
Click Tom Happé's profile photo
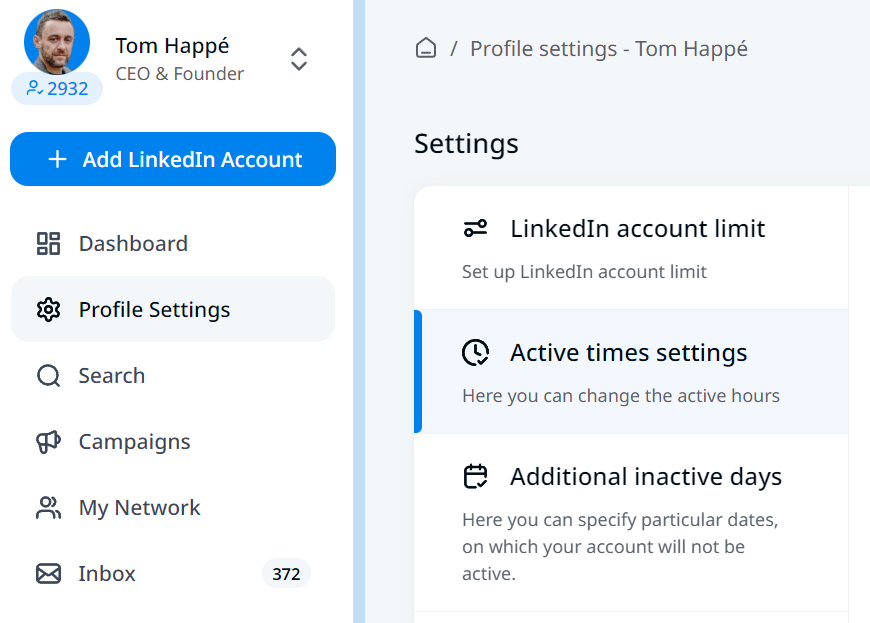pyautogui.click(x=57, y=42)
